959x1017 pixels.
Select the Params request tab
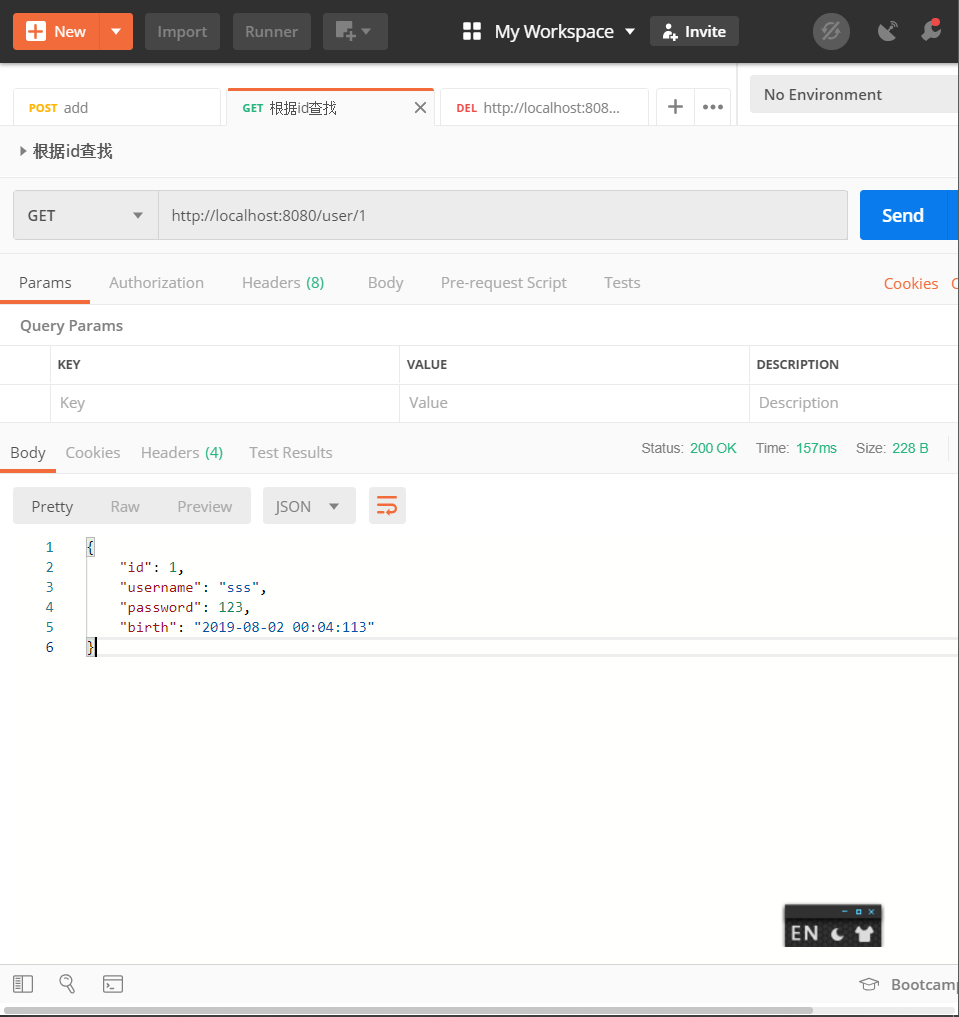tap(45, 283)
